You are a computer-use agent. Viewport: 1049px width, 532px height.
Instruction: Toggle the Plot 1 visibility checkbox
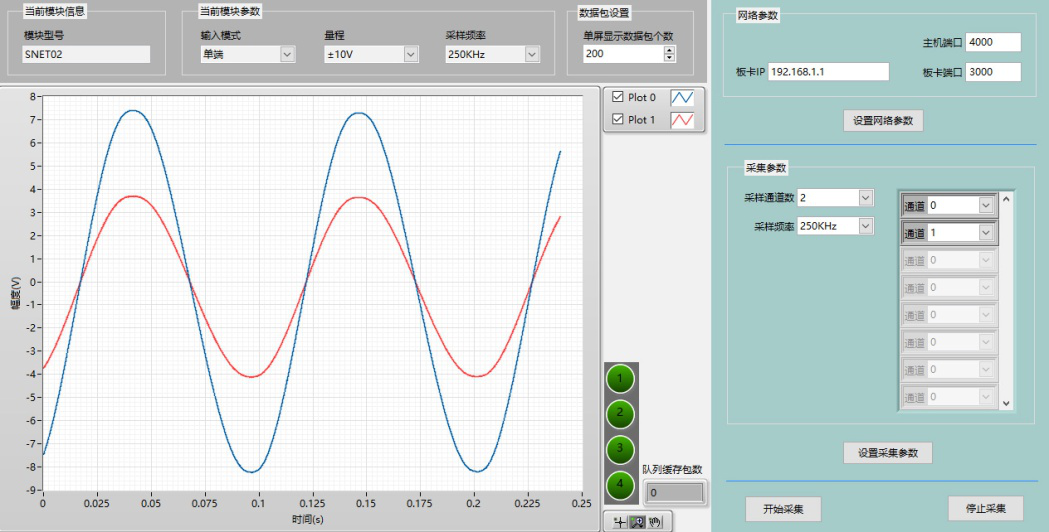click(617, 119)
